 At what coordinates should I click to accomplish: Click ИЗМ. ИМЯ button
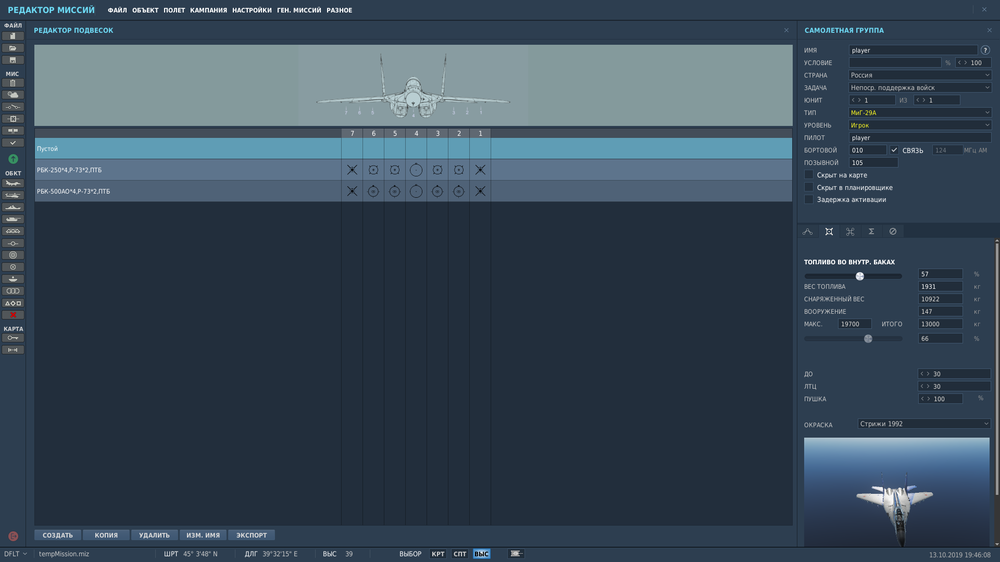[x=203, y=535]
